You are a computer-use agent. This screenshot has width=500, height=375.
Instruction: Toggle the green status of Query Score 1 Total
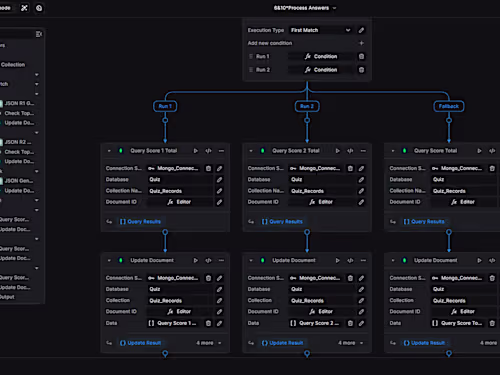point(121,151)
